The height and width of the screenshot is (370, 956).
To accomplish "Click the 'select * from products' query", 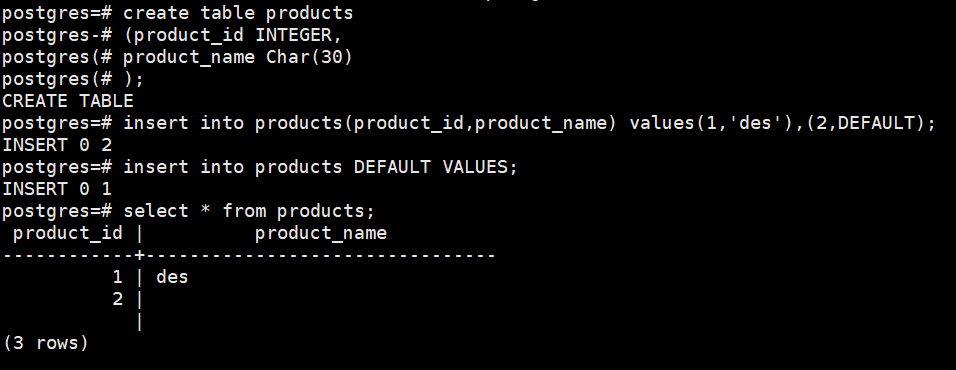I will [x=249, y=211].
